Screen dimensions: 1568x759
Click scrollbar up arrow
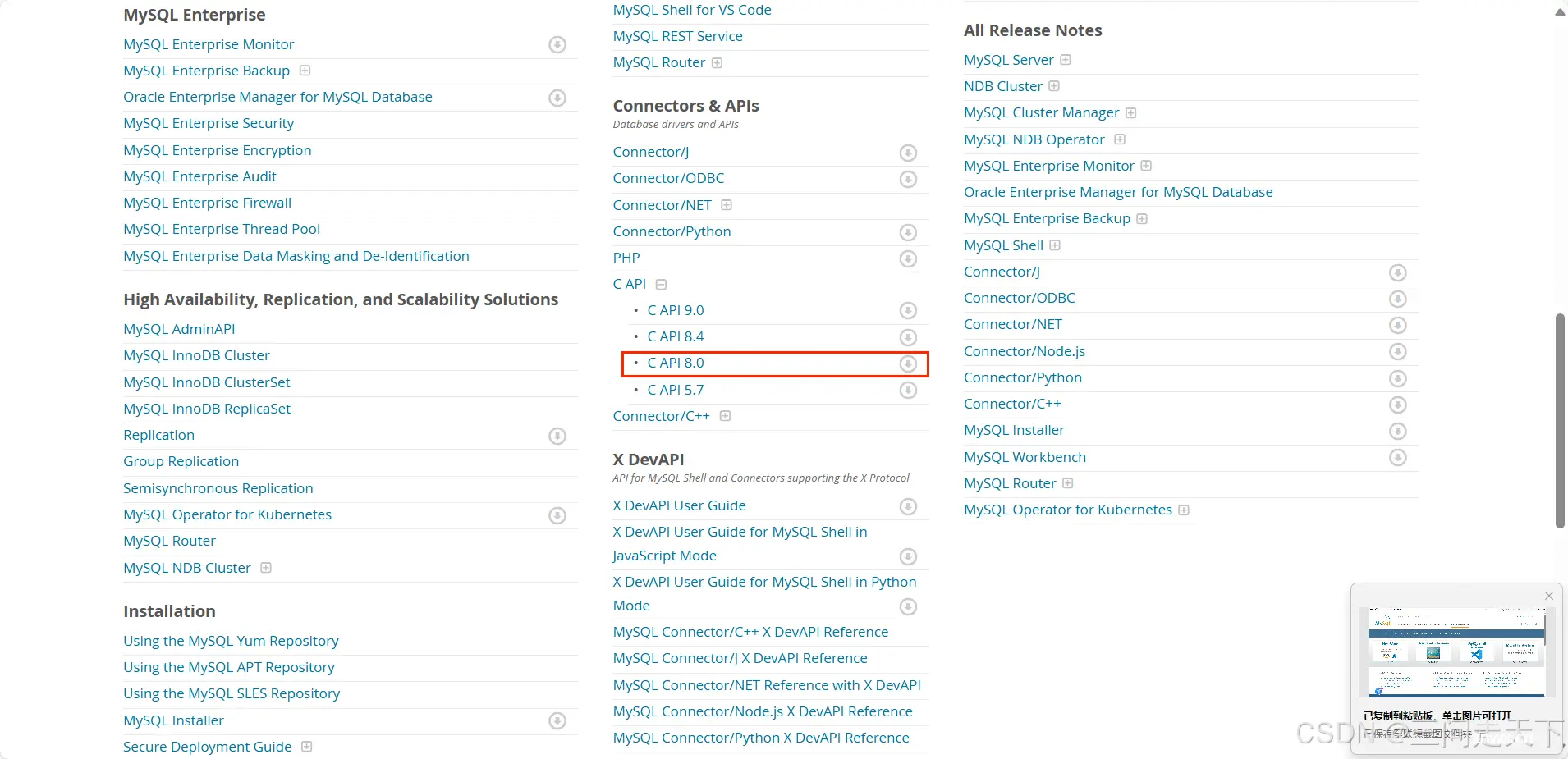(x=1560, y=12)
